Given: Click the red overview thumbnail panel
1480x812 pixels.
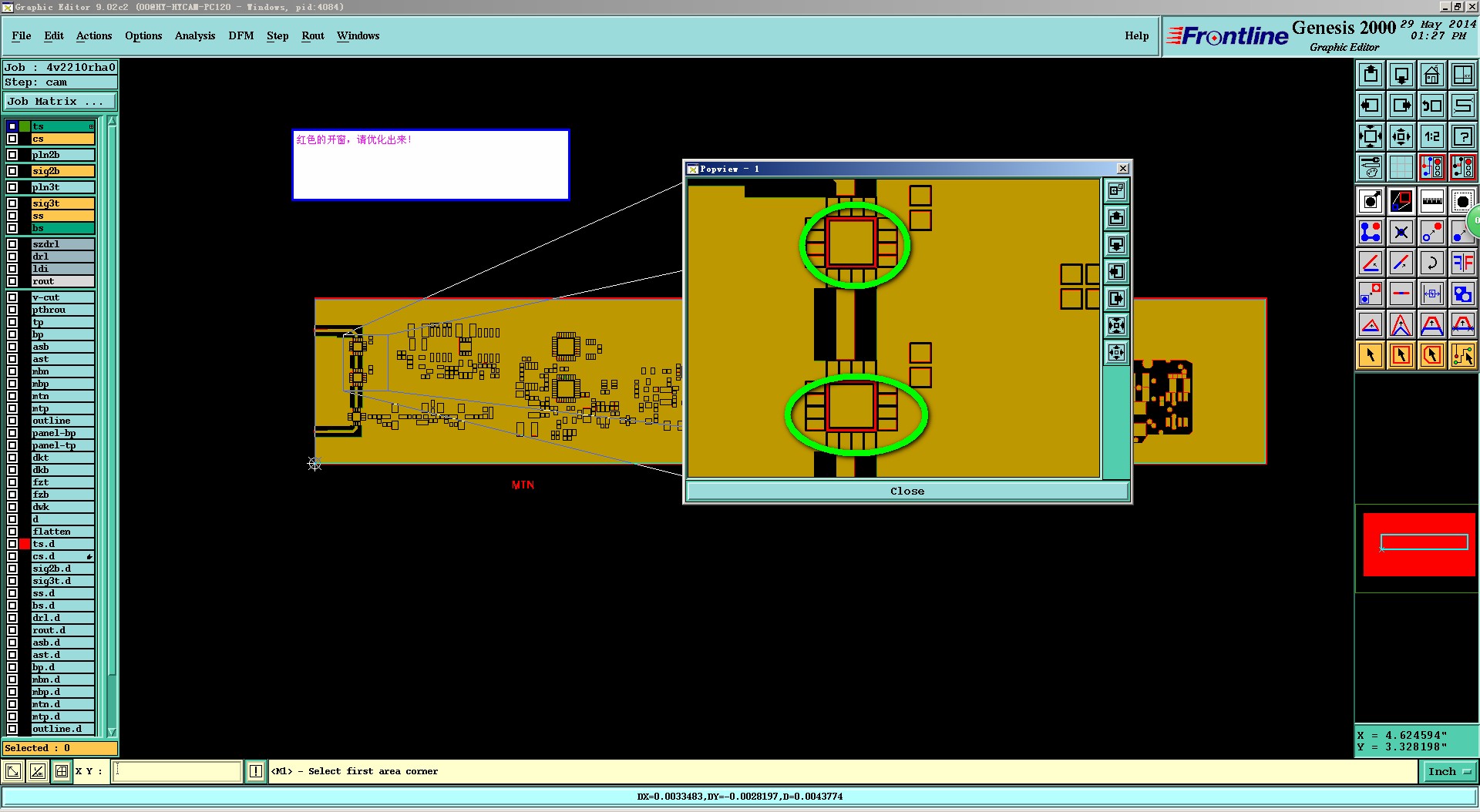Looking at the screenshot, I should point(1418,545).
